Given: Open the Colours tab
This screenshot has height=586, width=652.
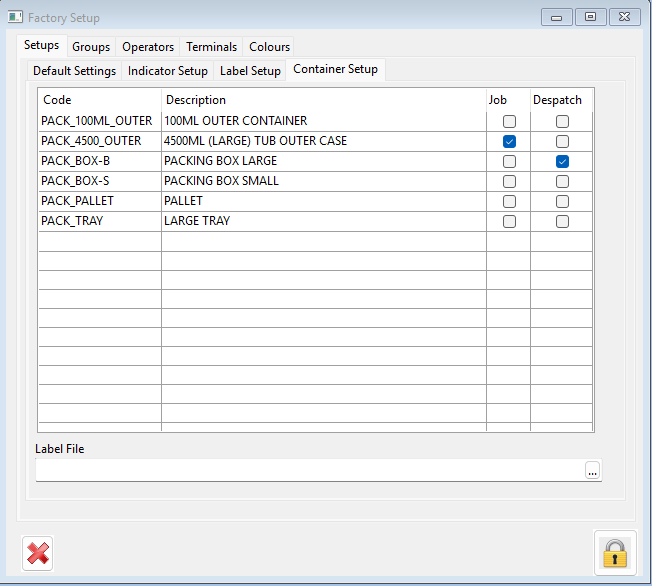Looking at the screenshot, I should point(269,47).
